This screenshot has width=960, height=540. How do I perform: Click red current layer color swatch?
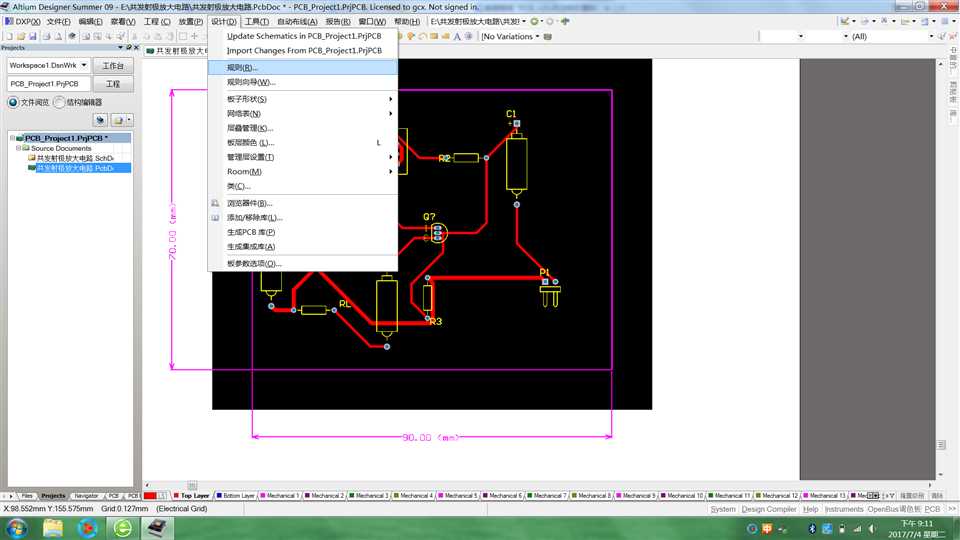pos(150,496)
